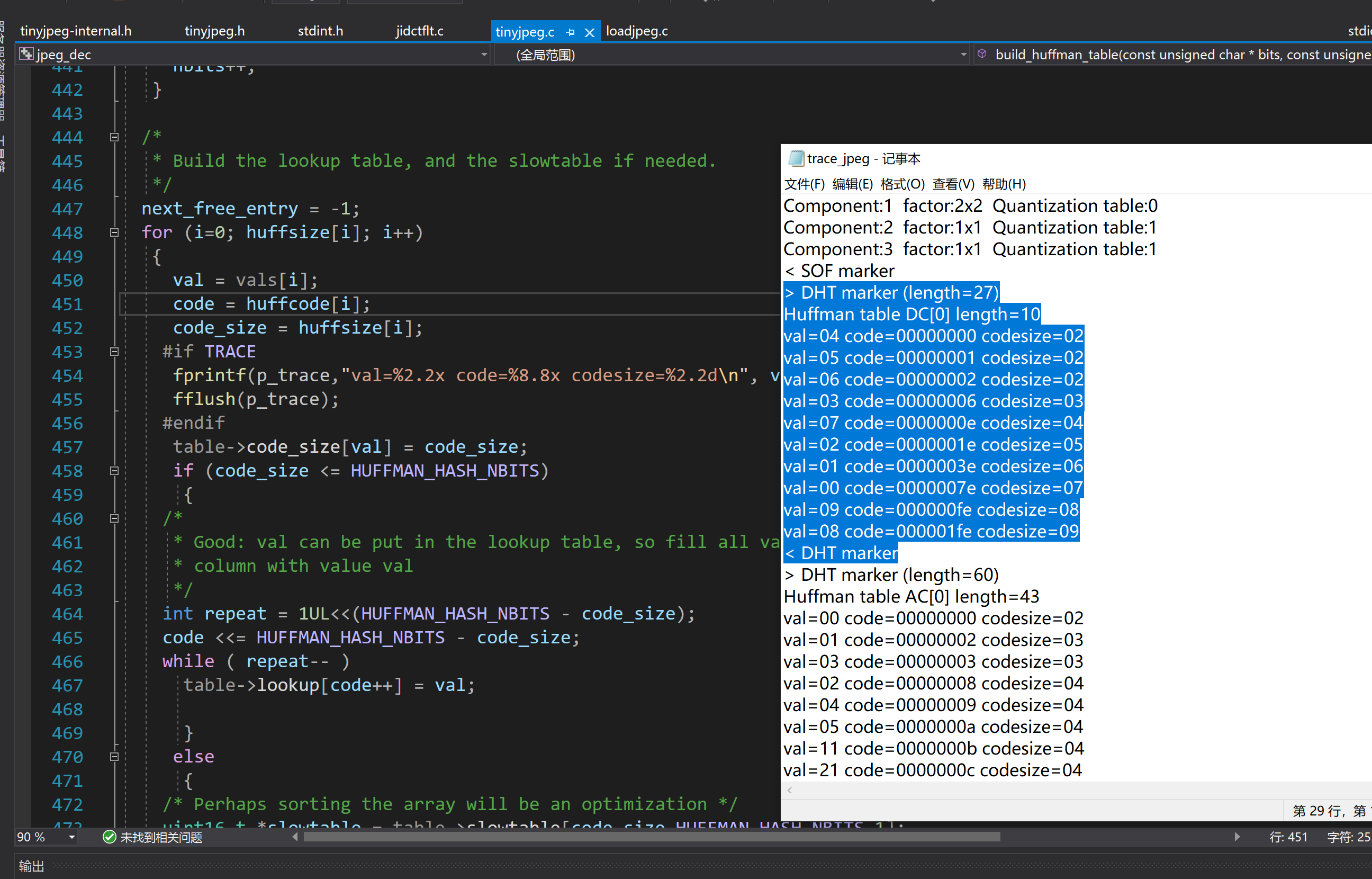Click the 未找到相关问题 status text

[x=161, y=837]
